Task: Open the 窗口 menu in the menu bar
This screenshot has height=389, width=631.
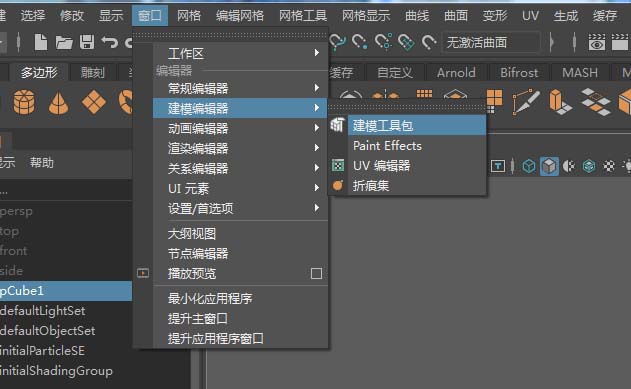Action: [150, 15]
